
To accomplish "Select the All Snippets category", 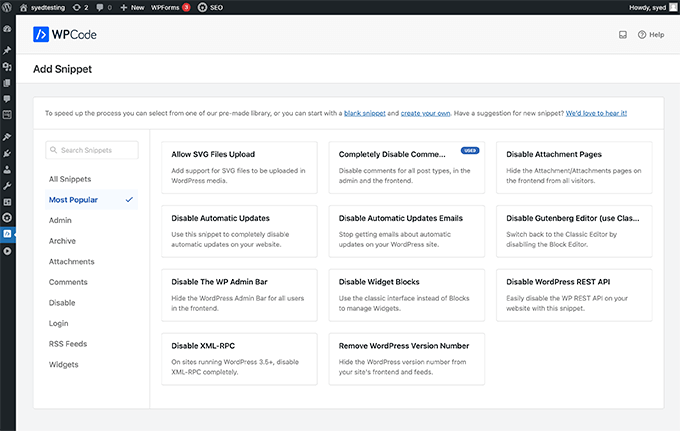I will (71, 178).
